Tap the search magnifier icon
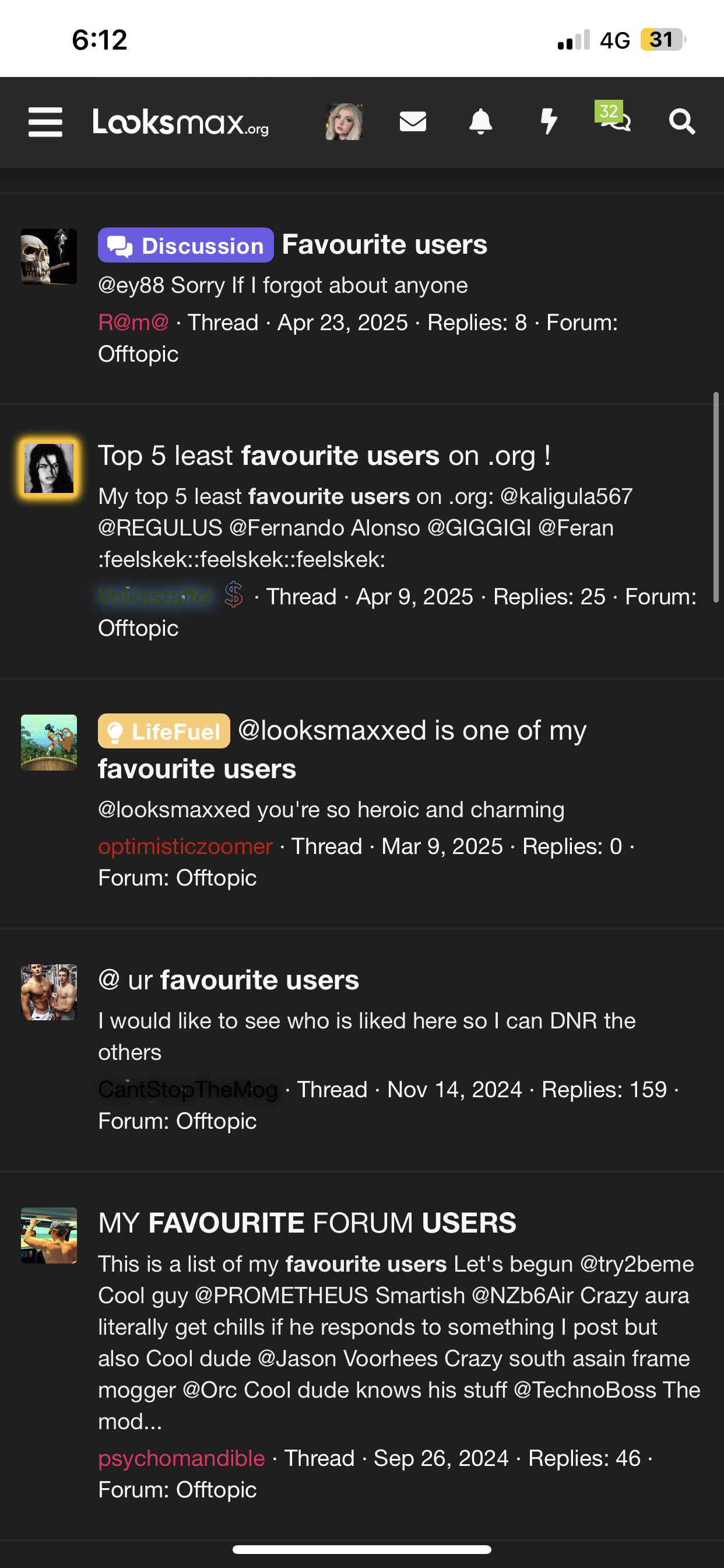This screenshot has width=724, height=1568. (x=681, y=122)
